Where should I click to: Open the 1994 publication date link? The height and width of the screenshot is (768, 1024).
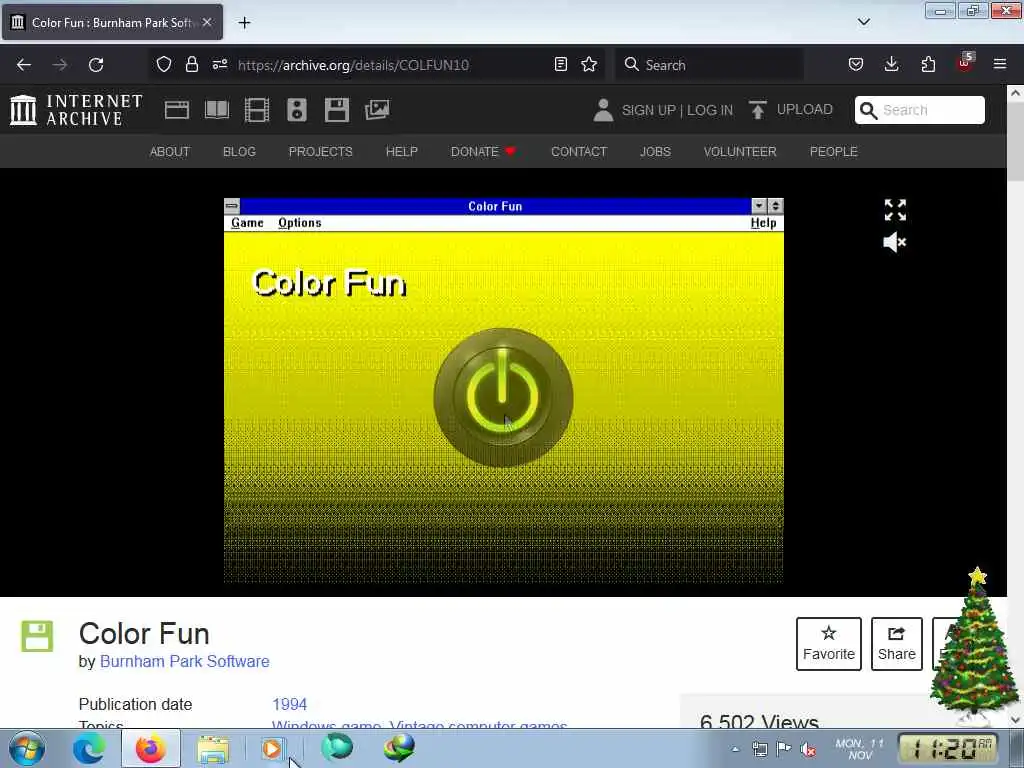[x=289, y=704]
